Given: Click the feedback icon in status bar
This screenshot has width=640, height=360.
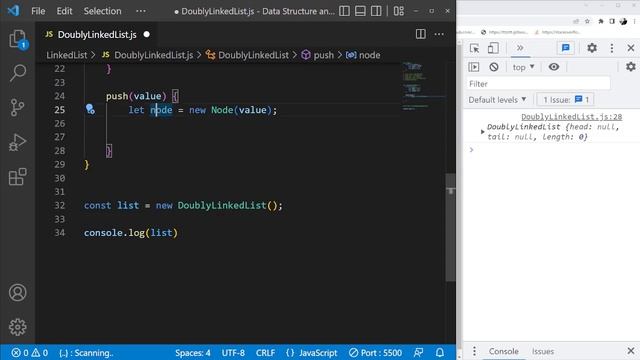Looking at the screenshot, I should point(418,353).
